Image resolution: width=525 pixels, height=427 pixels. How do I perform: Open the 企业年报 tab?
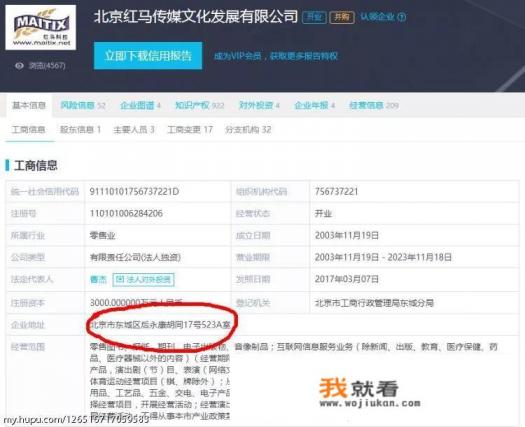point(314,105)
